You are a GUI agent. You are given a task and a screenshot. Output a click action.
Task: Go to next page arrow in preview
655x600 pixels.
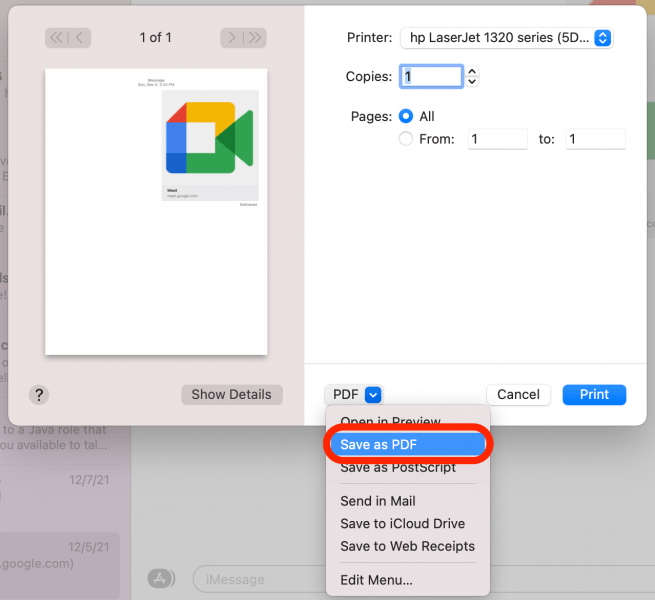pyautogui.click(x=232, y=38)
